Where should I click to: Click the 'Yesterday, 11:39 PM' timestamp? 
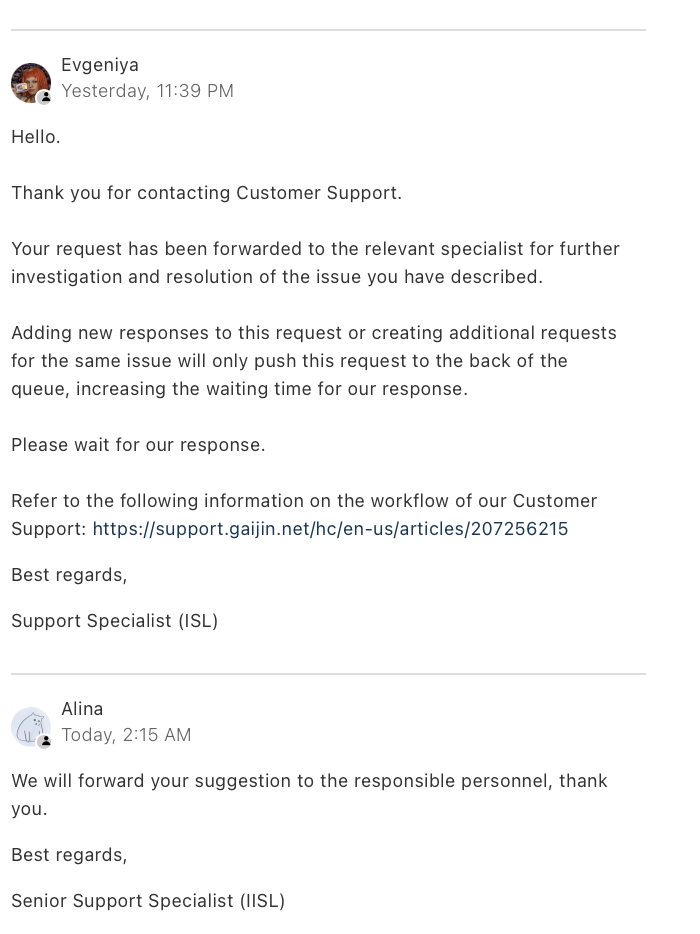coord(147,91)
